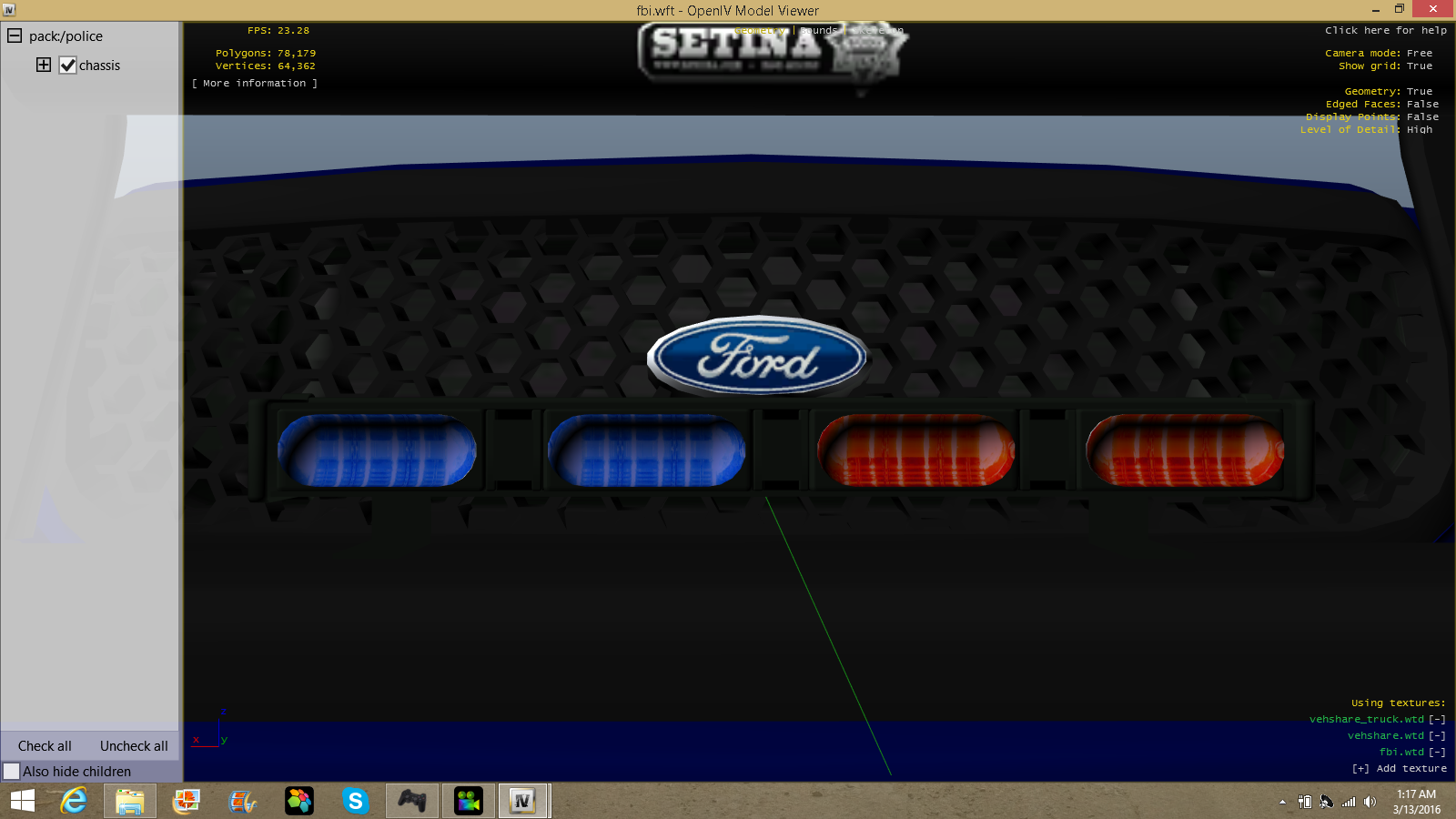This screenshot has height=819, width=1456.
Task: Click the colorful hexagon app taskbar icon
Action: click(x=298, y=801)
